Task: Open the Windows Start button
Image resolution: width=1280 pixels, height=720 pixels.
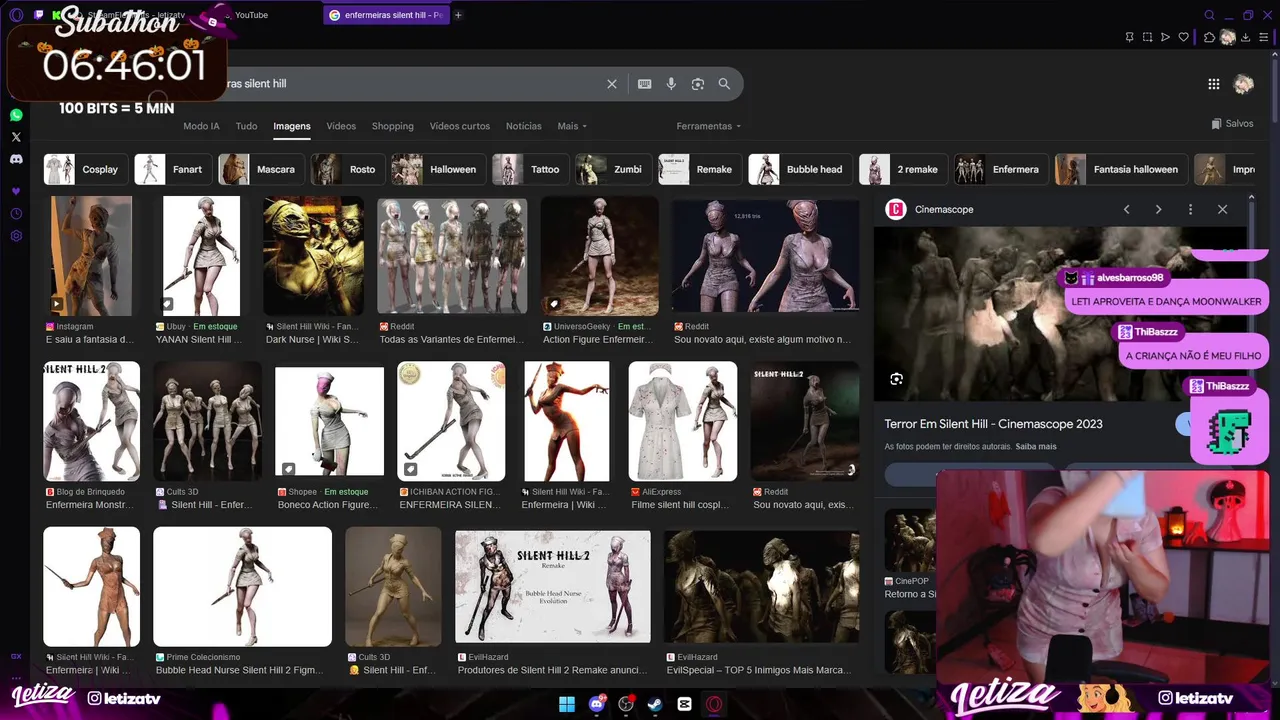Action: coord(567,704)
